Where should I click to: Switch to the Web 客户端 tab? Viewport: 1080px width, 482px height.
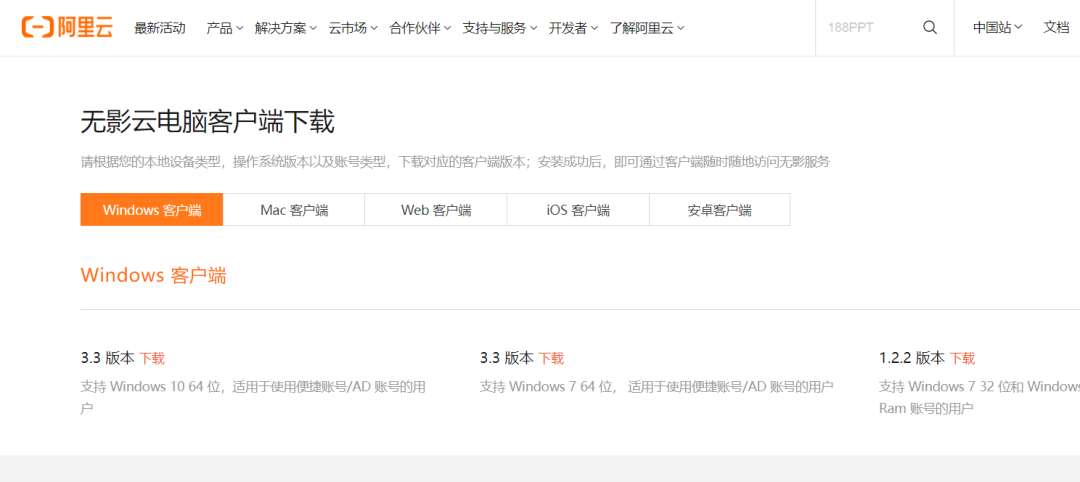click(x=436, y=209)
